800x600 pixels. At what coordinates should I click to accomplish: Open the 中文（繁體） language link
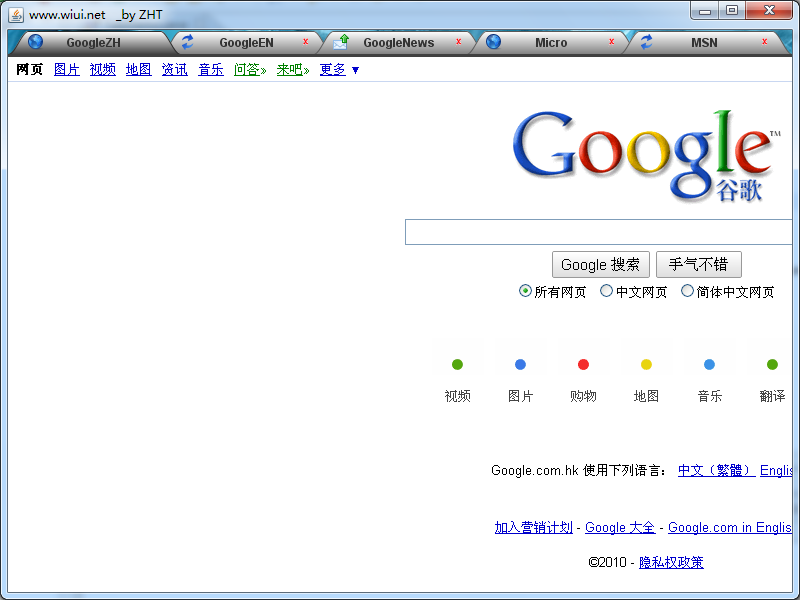point(716,470)
